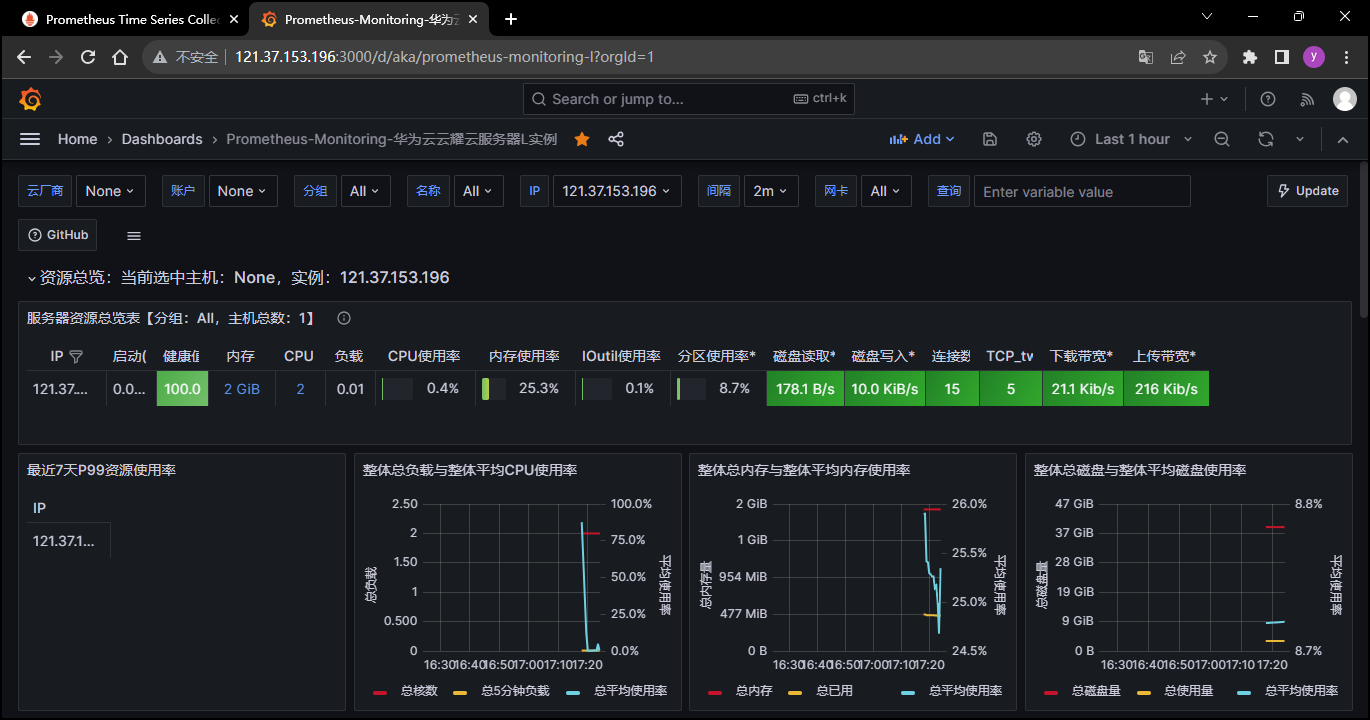The width and height of the screenshot is (1370, 720).
Task: Open the browser home page icon
Action: [120, 57]
